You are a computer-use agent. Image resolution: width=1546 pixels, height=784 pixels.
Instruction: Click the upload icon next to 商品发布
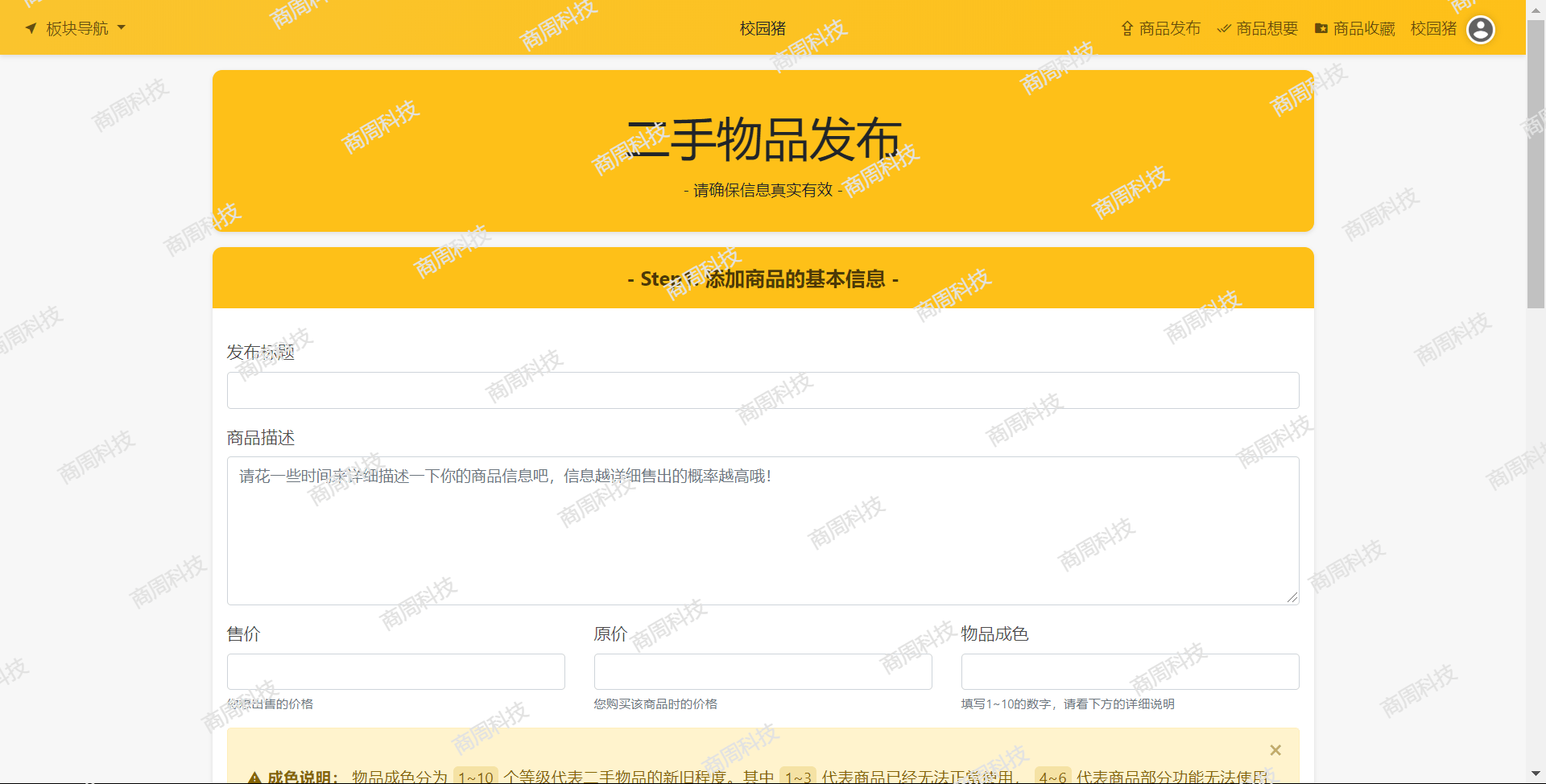(x=1127, y=28)
